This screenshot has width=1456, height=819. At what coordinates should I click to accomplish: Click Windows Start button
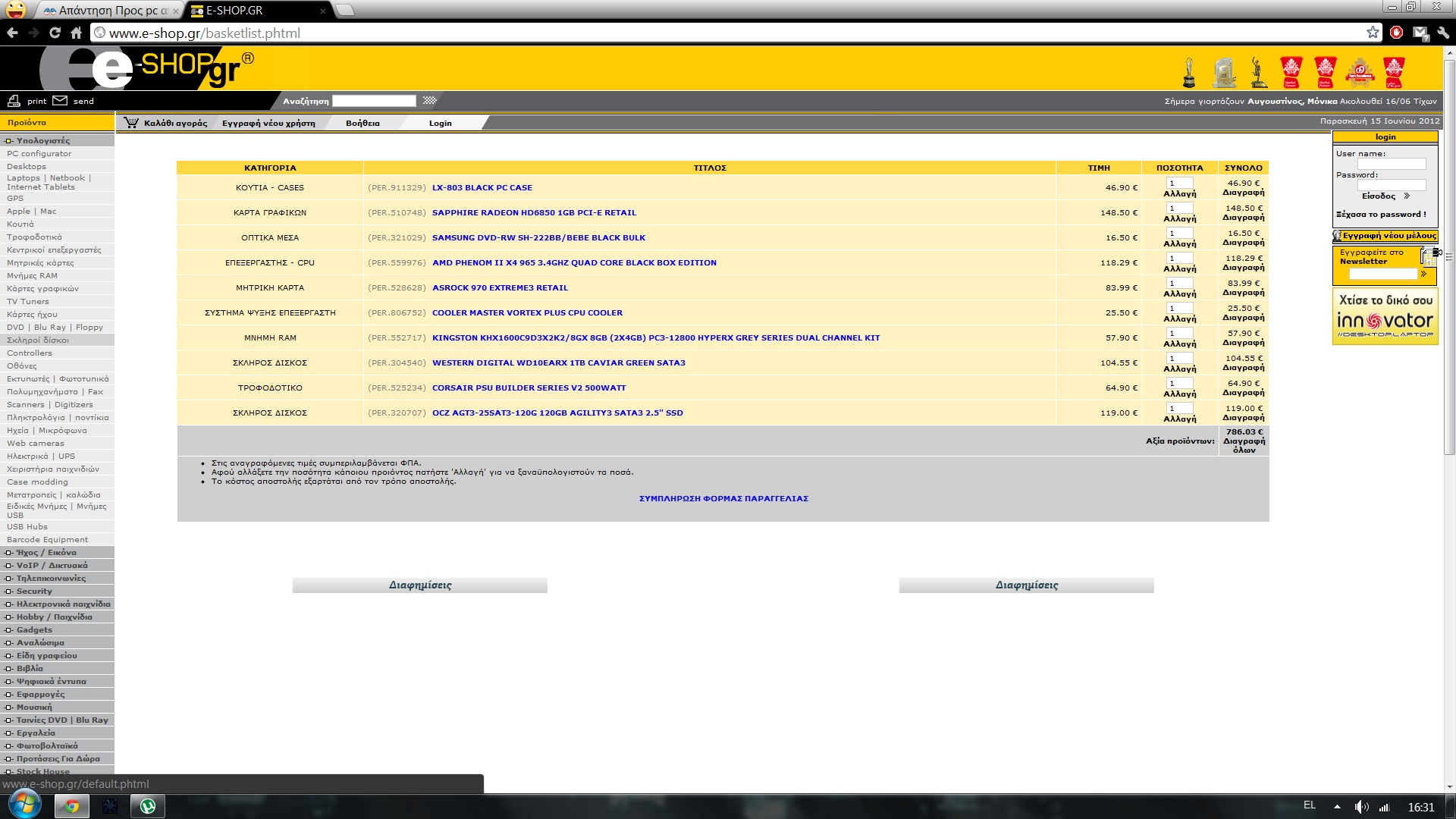pos(24,805)
